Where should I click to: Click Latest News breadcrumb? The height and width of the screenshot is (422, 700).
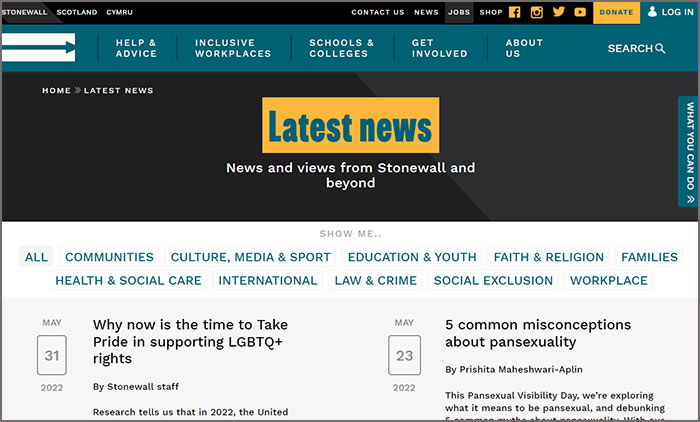pos(118,90)
